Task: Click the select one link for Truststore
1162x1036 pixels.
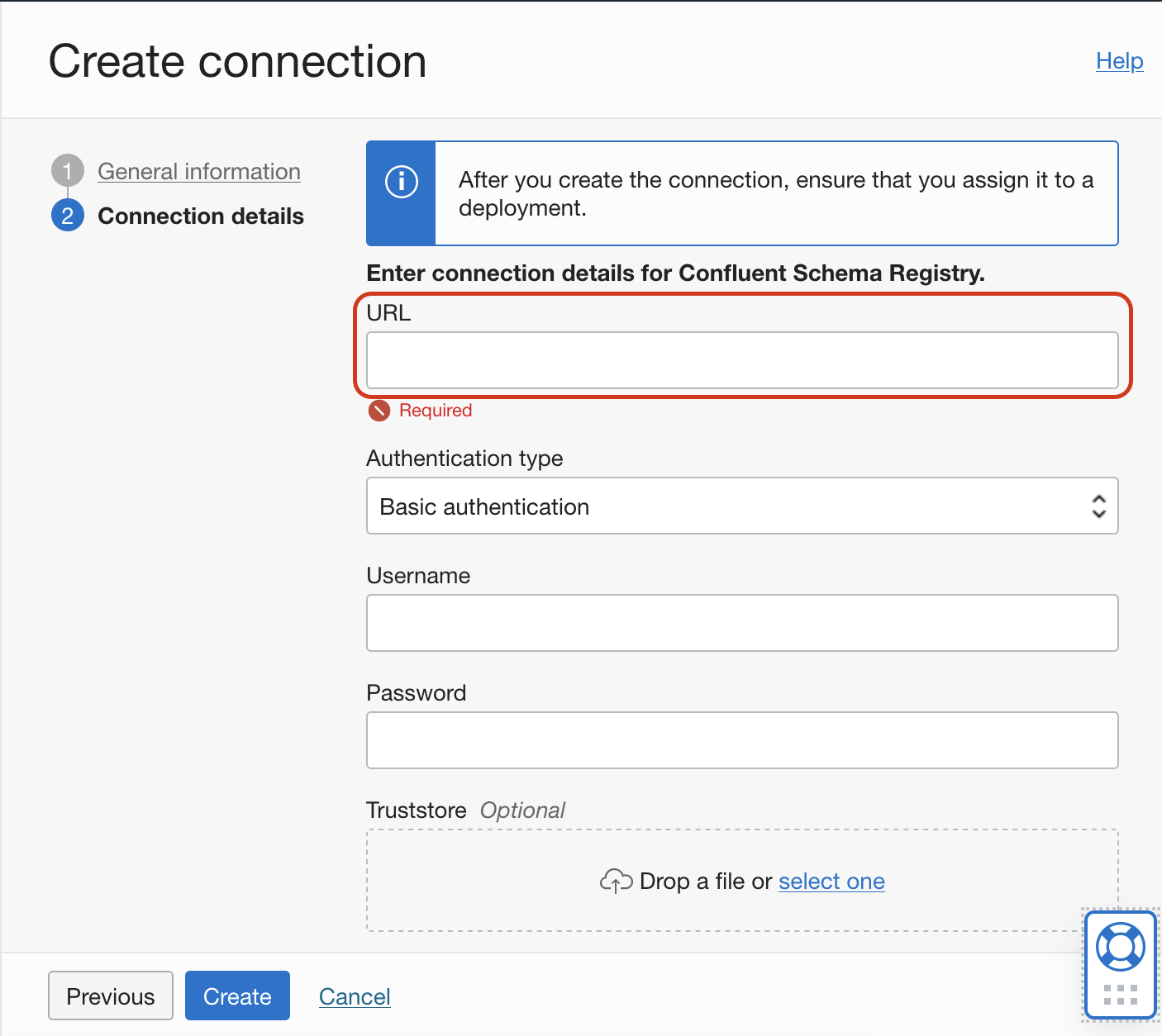Action: (831, 881)
